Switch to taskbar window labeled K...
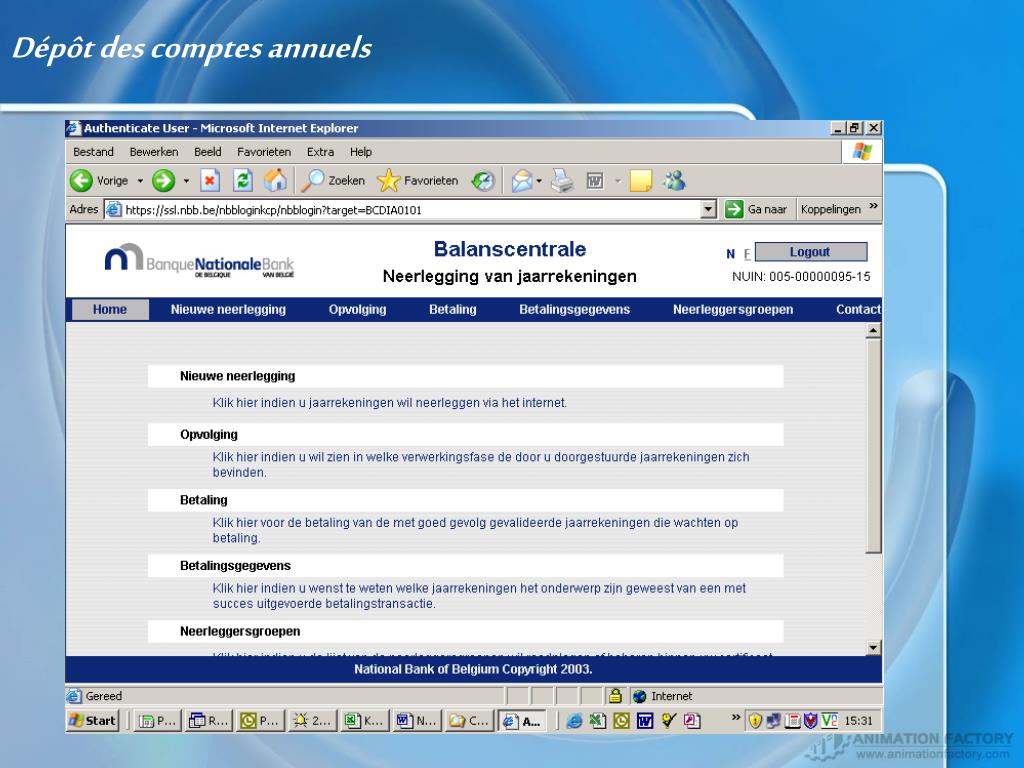1024x768 pixels. coord(364,721)
